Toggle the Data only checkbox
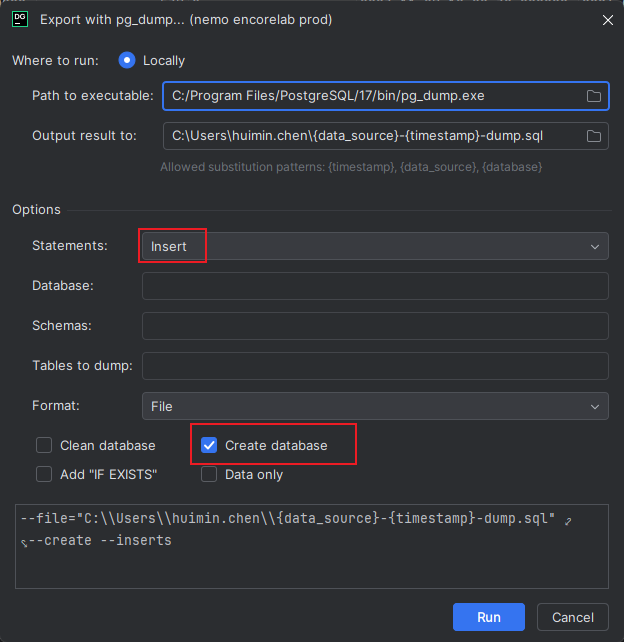The width and height of the screenshot is (624, 642). [x=209, y=474]
